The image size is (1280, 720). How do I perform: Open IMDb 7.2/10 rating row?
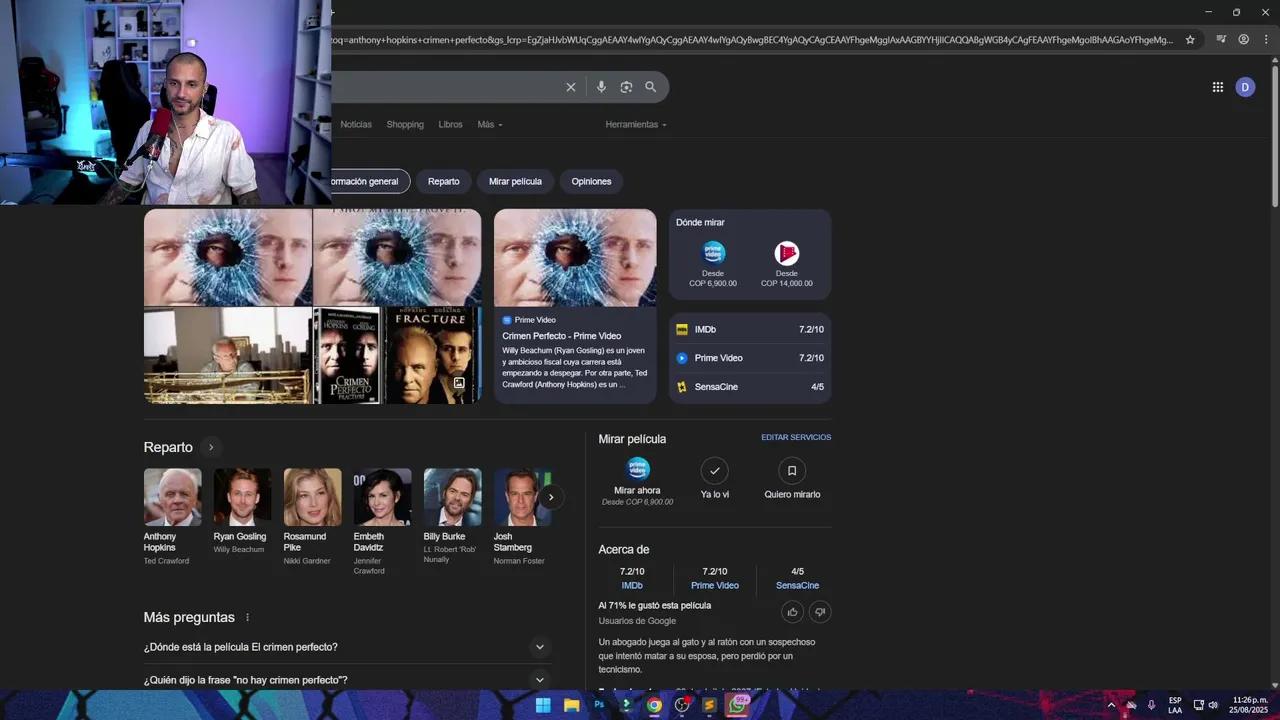[x=750, y=329]
